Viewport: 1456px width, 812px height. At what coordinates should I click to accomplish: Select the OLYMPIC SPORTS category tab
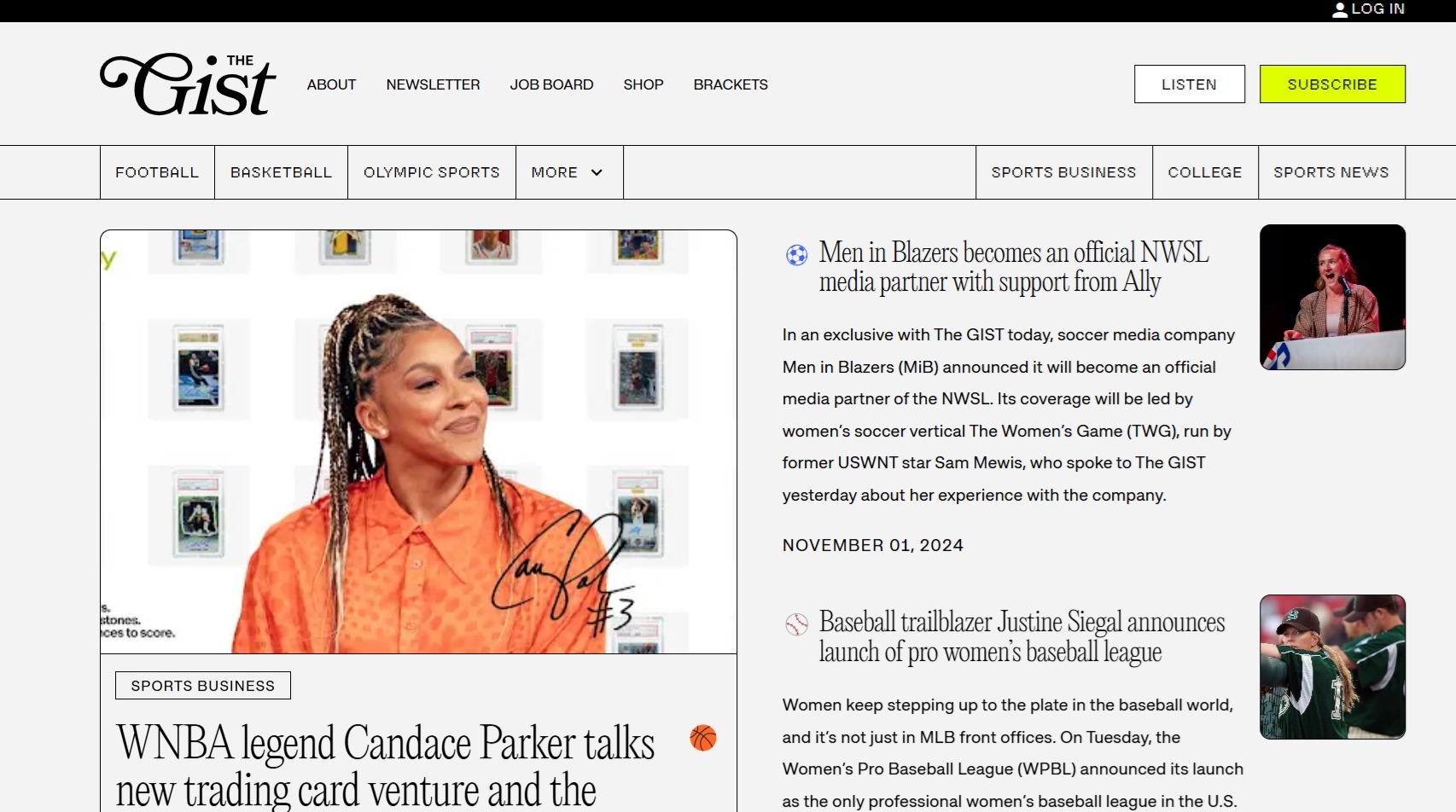click(x=431, y=172)
